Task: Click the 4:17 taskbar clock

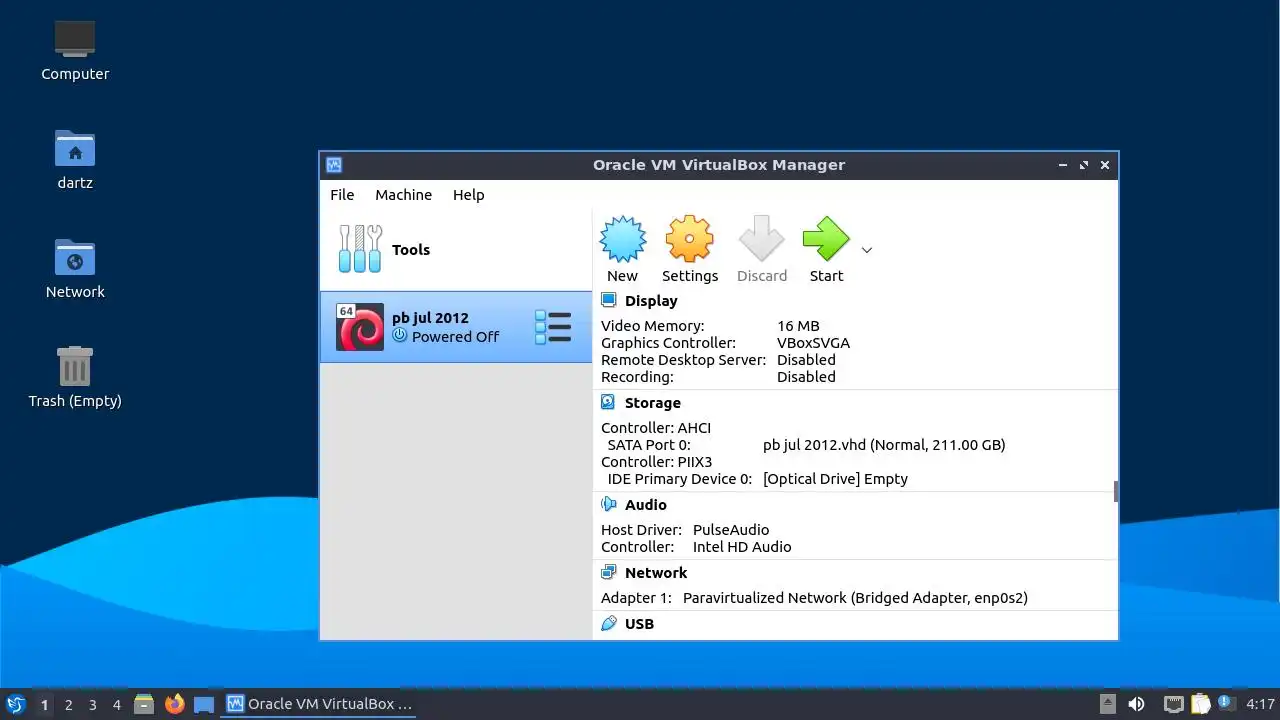Action: 1260,704
